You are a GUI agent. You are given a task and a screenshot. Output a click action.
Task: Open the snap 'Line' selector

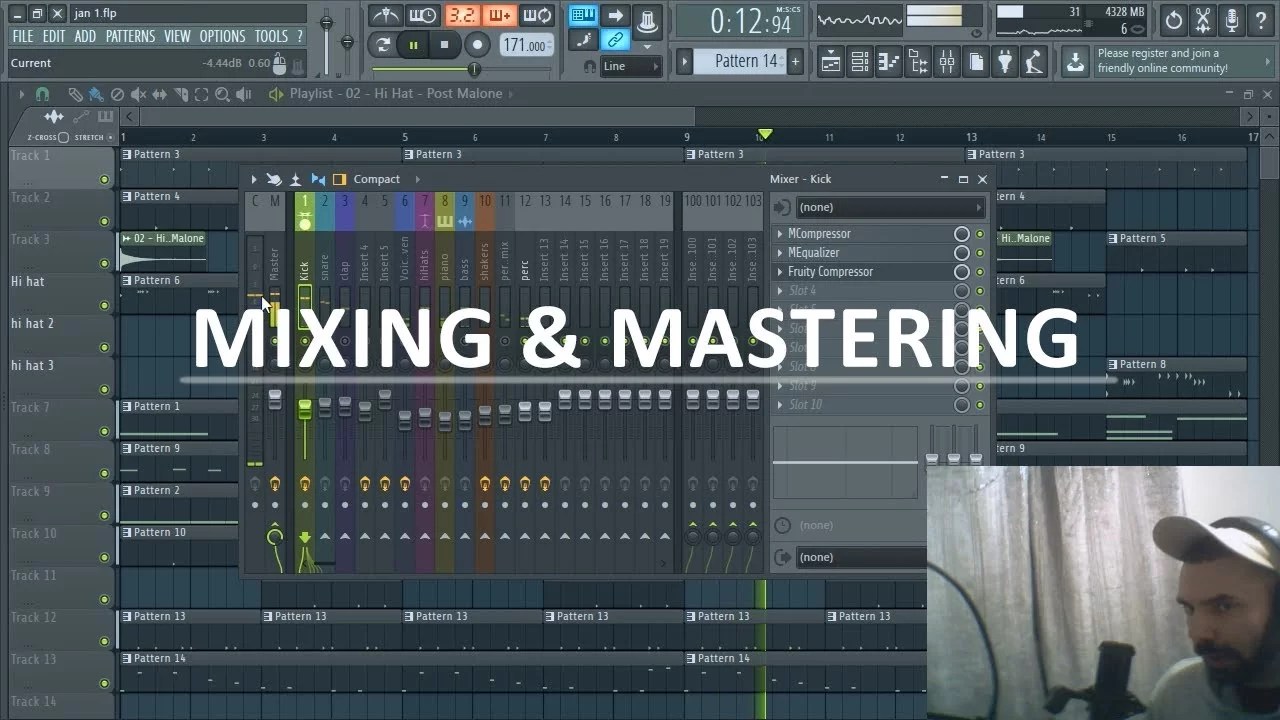(630, 66)
